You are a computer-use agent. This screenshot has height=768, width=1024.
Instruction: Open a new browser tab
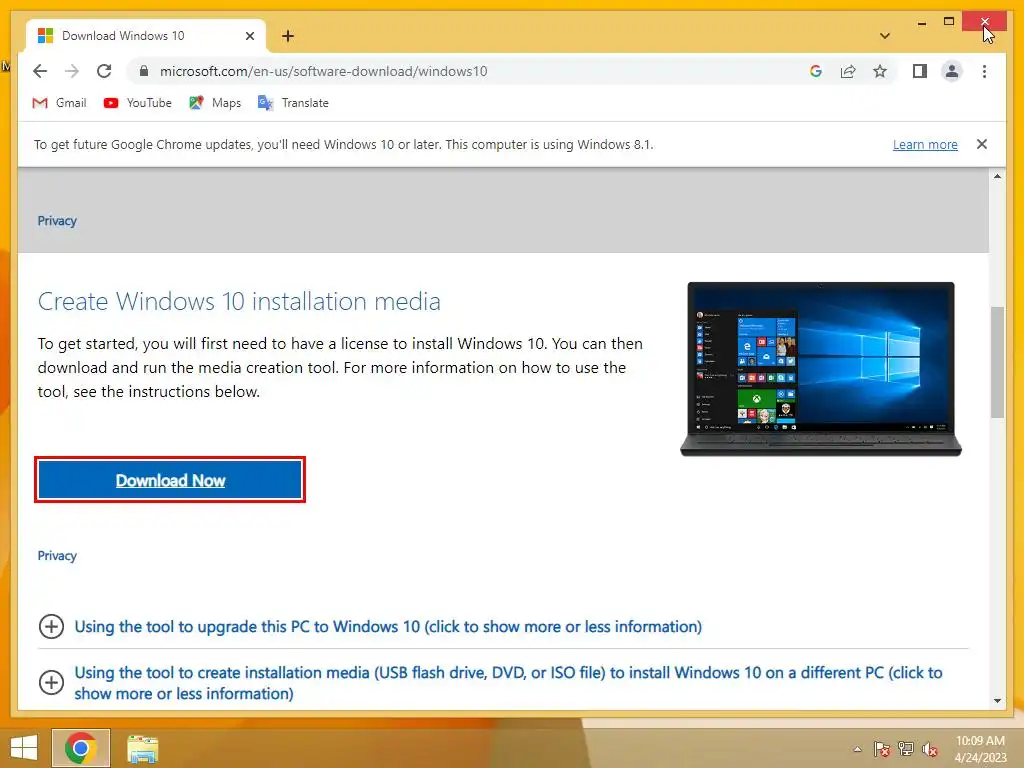pos(288,36)
